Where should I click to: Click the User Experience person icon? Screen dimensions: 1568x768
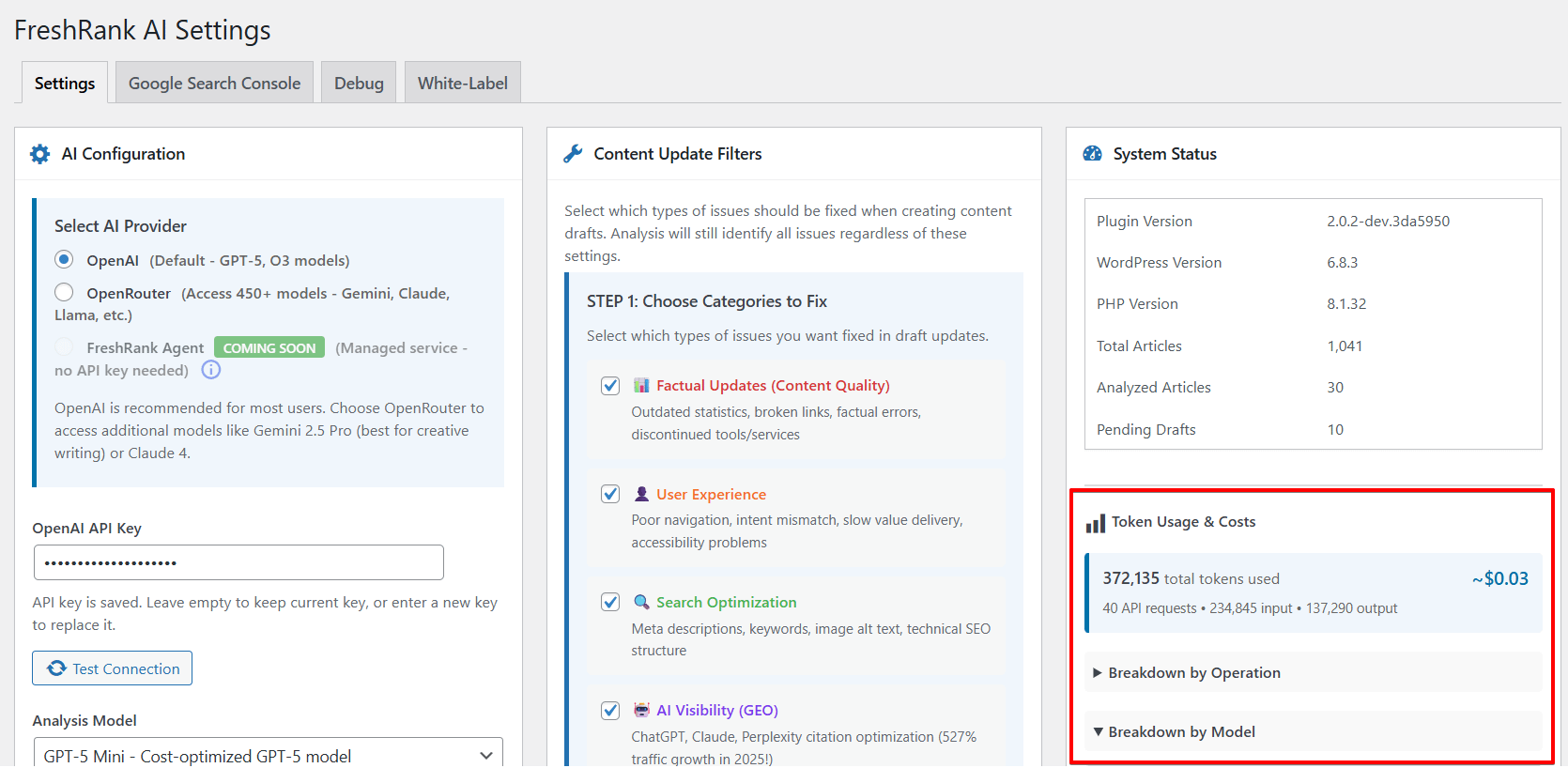[x=641, y=494]
